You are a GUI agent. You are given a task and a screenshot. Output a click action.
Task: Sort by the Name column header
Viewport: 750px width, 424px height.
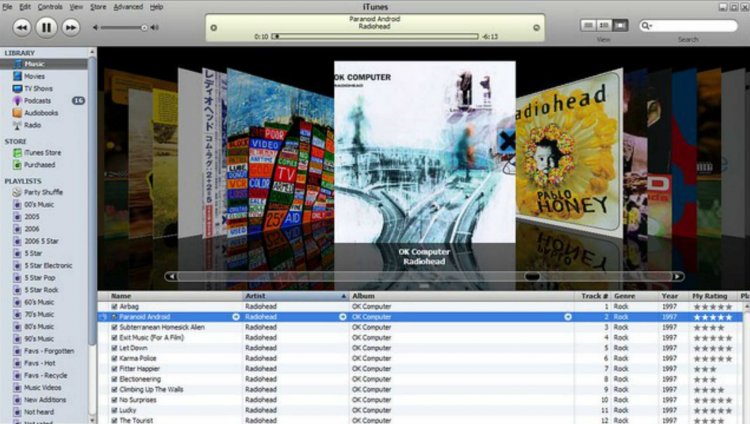[x=175, y=296]
